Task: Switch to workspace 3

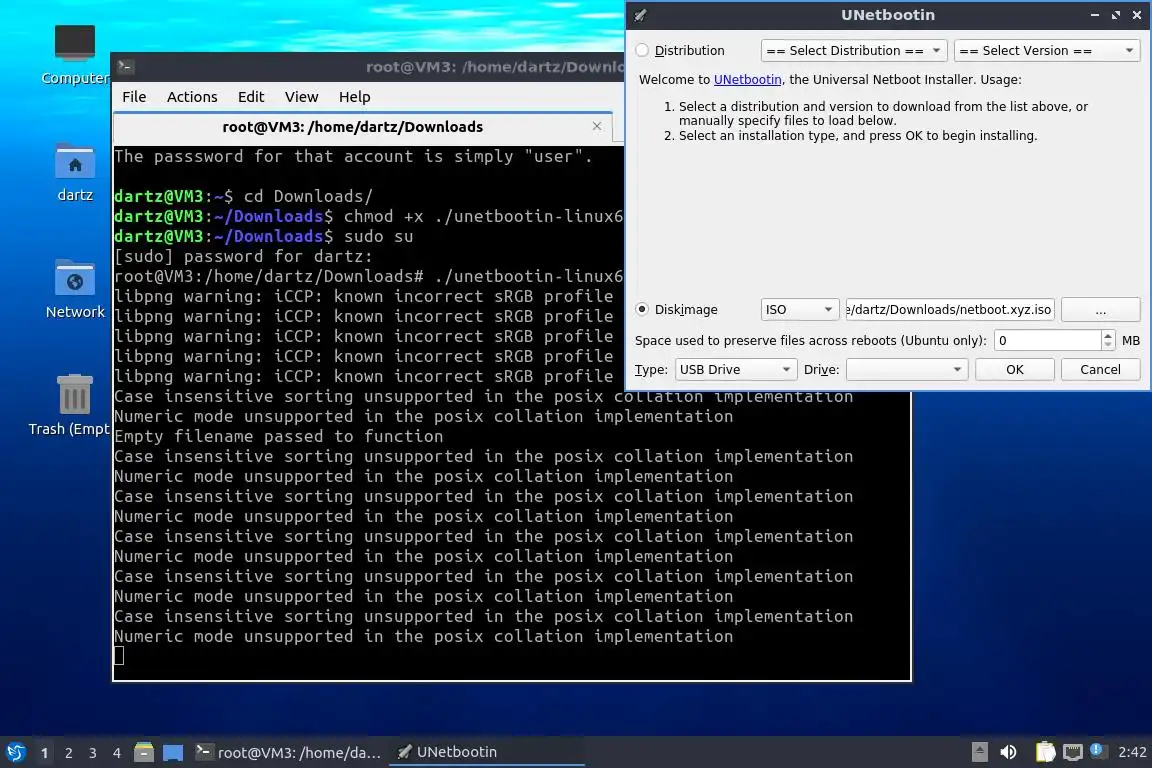Action: click(x=93, y=753)
